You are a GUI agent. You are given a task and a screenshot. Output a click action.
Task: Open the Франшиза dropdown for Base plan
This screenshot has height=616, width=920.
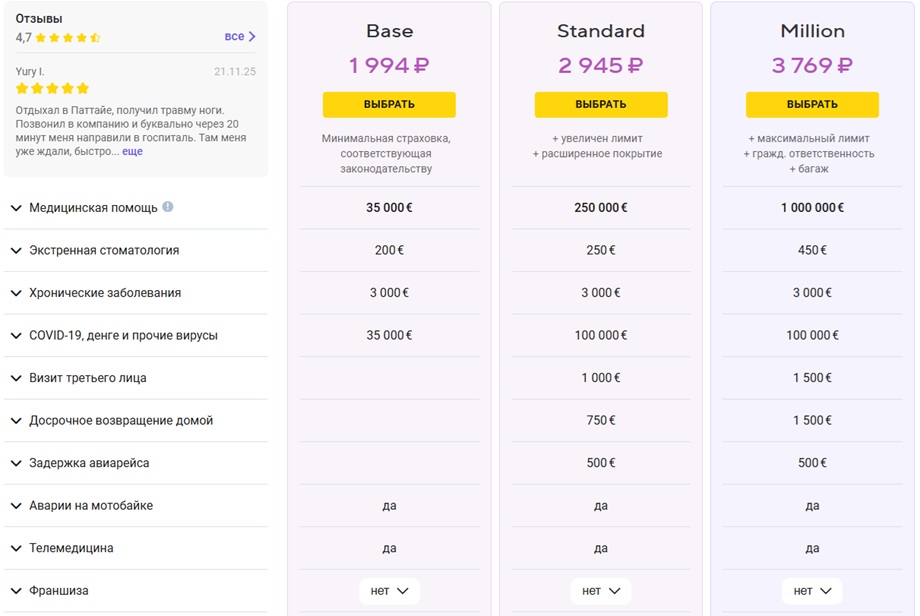(x=390, y=591)
